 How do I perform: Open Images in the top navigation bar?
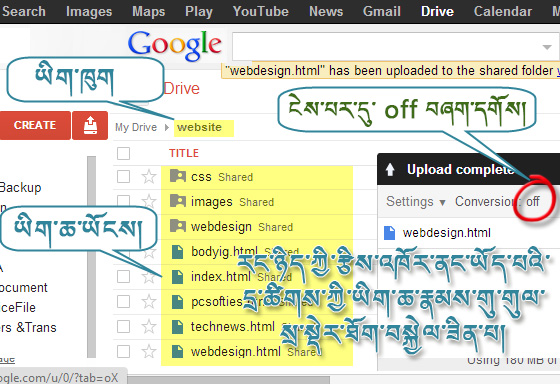pos(89,11)
